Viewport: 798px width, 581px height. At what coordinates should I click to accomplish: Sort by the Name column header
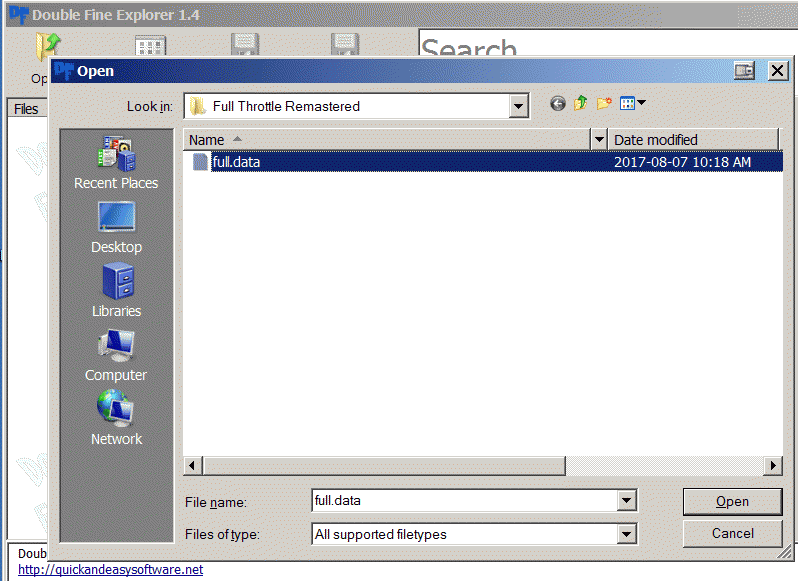tap(387, 139)
